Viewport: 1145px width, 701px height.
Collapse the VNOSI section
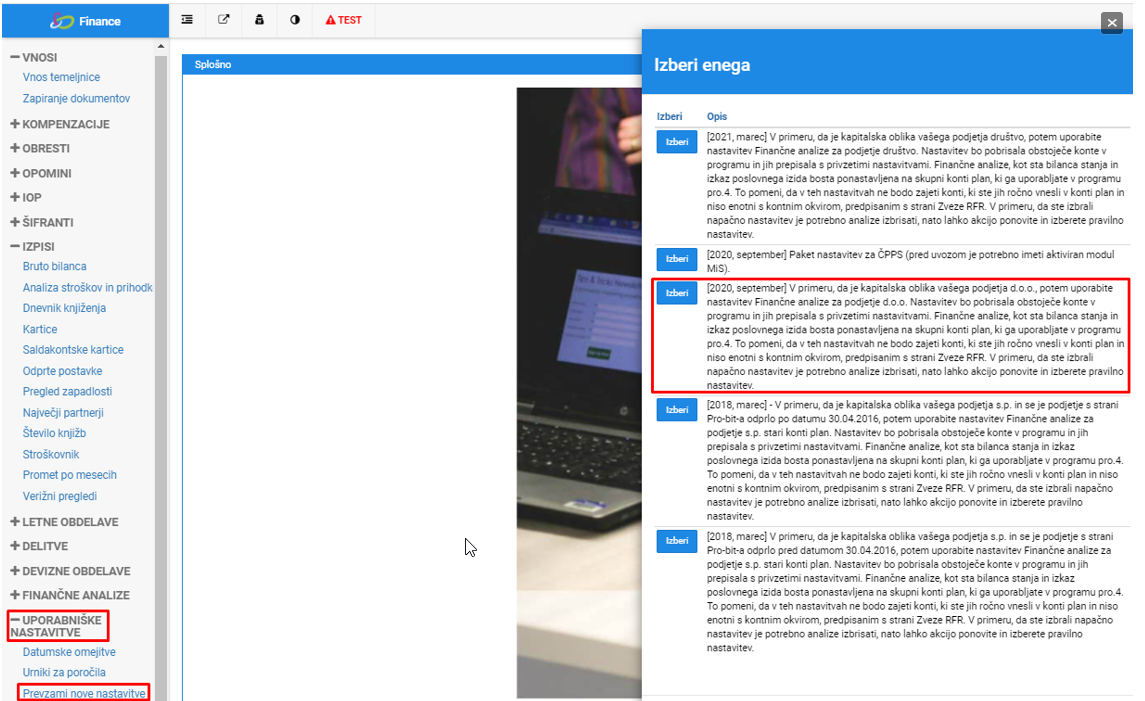coord(34,57)
